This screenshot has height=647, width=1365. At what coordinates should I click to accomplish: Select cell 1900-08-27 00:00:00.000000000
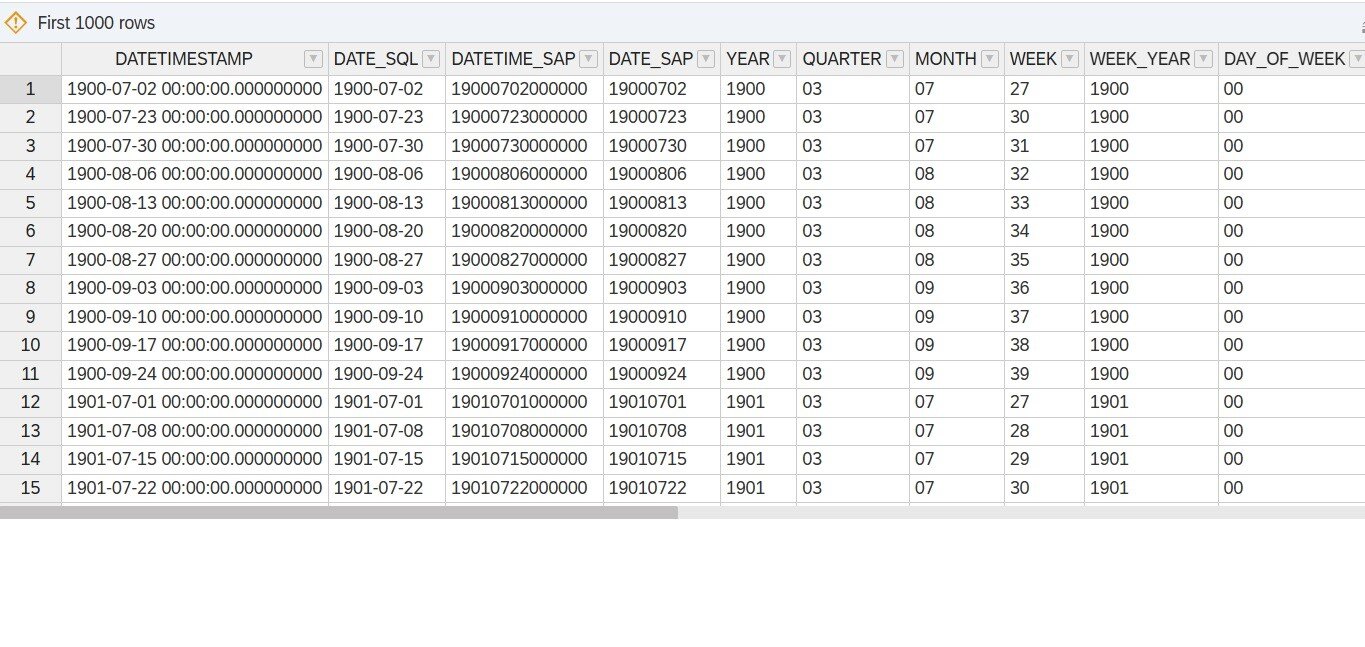[195, 260]
